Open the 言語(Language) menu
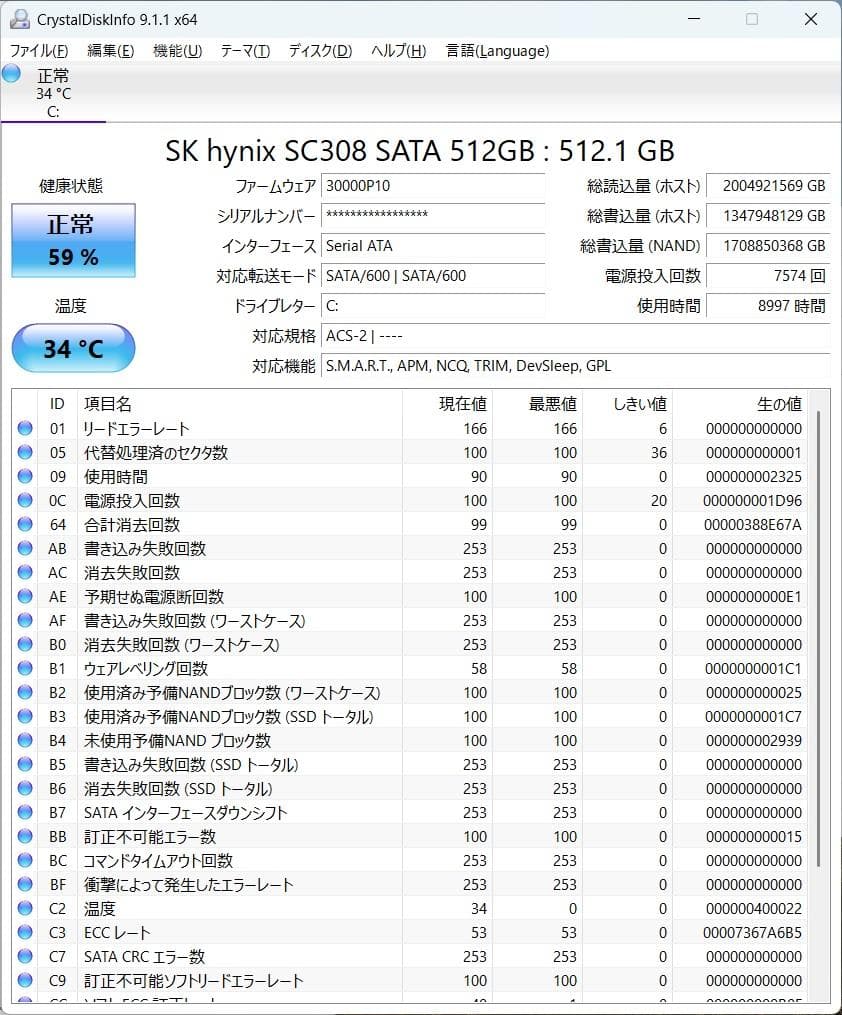The height and width of the screenshot is (1015, 842). (x=497, y=50)
